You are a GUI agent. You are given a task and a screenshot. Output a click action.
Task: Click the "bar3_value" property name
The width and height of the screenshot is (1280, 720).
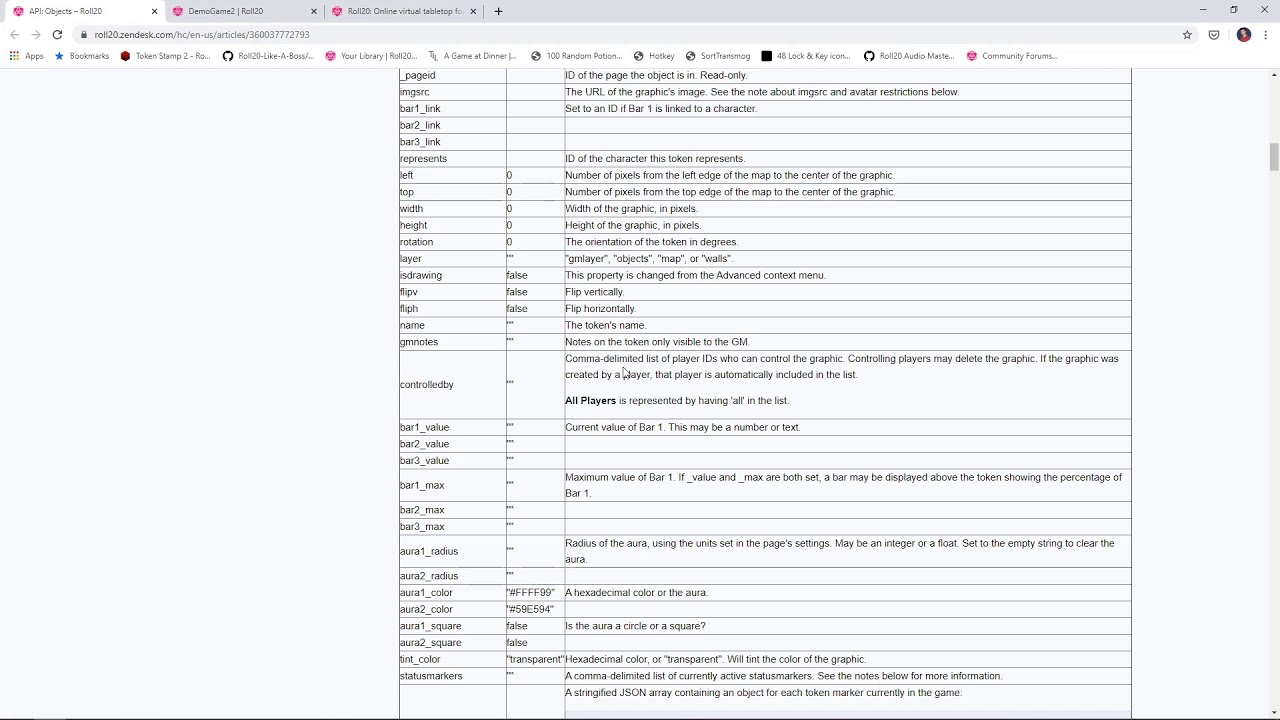pyautogui.click(x=424, y=461)
